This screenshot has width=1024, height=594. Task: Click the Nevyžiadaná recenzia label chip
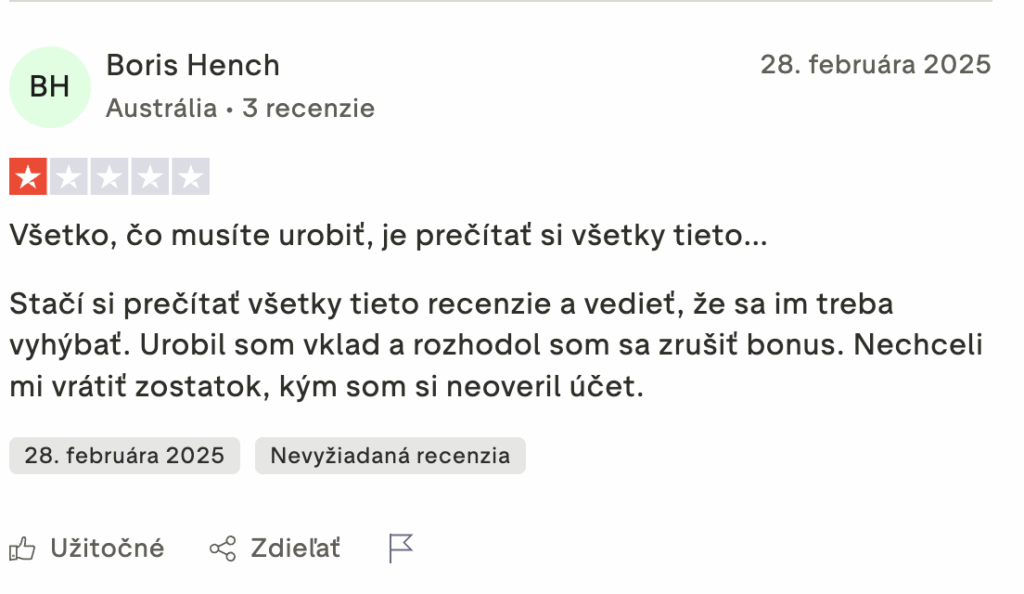390,456
